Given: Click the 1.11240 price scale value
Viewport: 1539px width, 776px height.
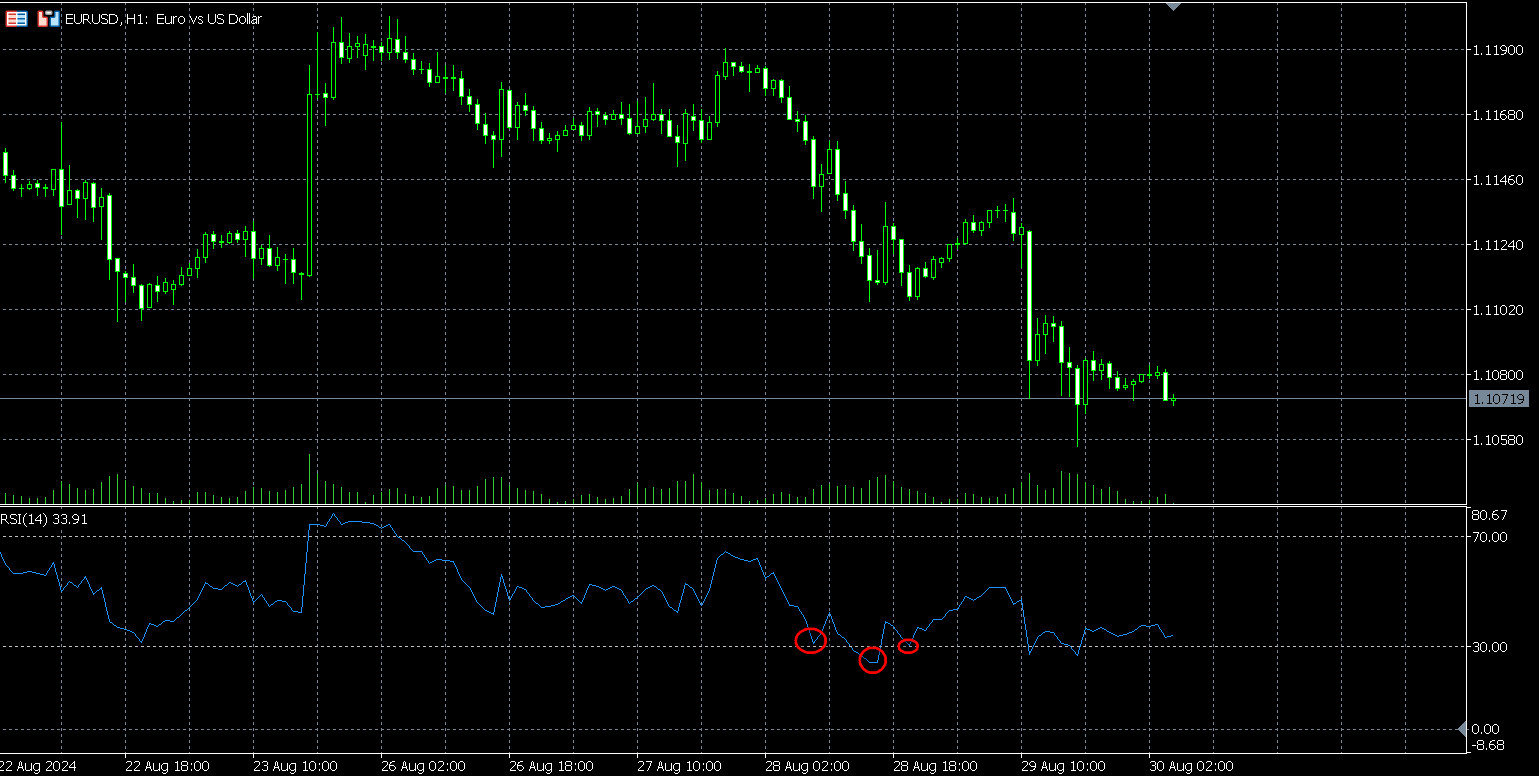Looking at the screenshot, I should [1497, 245].
